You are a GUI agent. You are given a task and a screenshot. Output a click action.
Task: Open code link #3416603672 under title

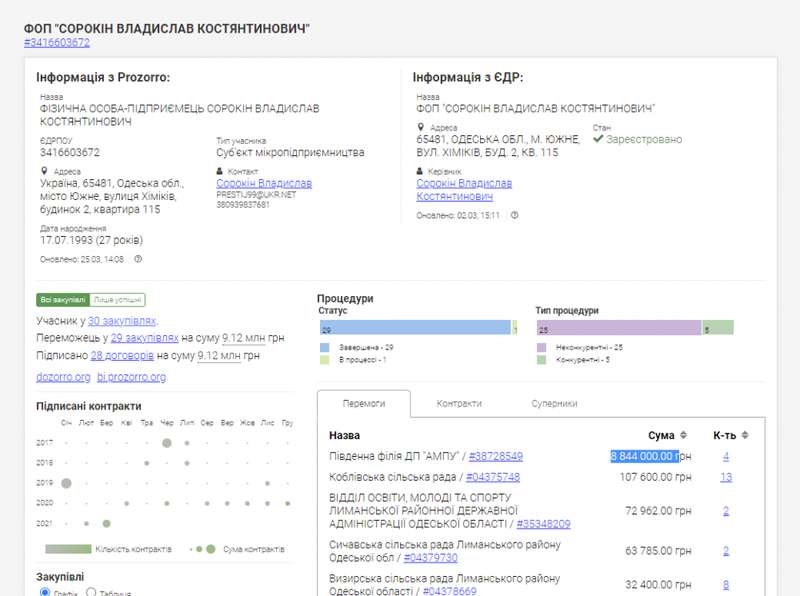pos(57,43)
